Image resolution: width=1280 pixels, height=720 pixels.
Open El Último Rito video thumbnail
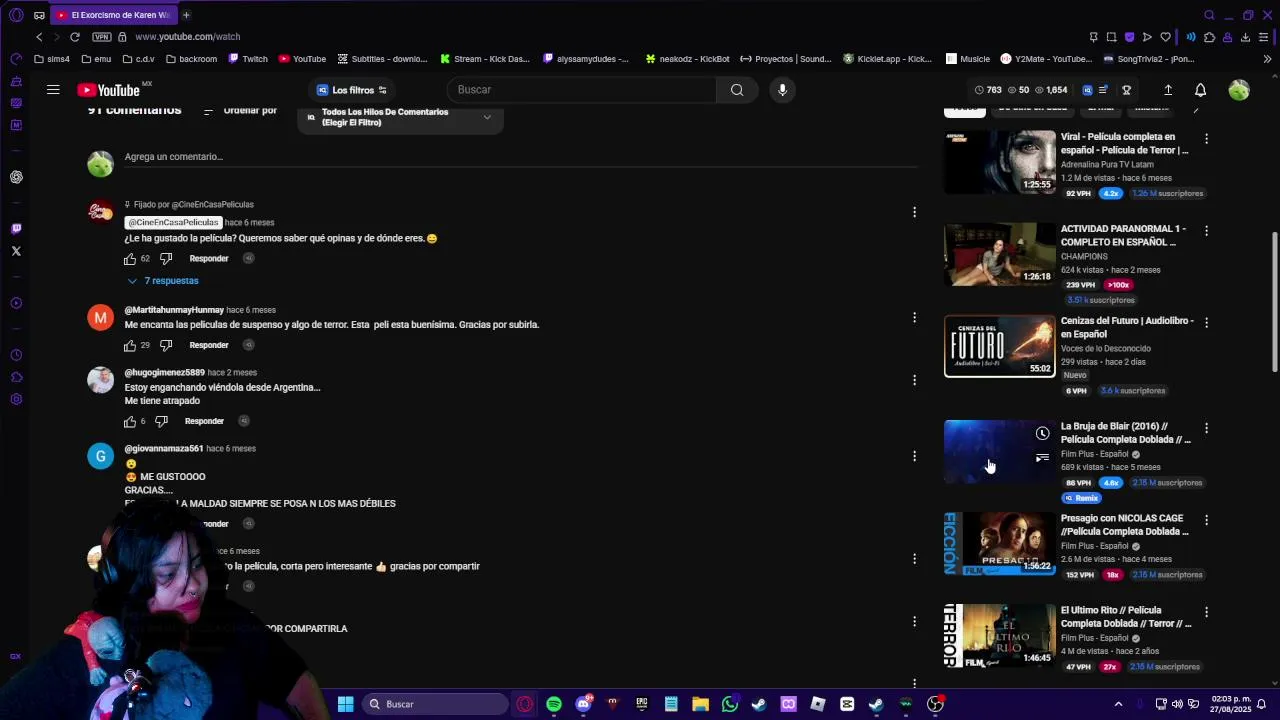(x=1000, y=636)
